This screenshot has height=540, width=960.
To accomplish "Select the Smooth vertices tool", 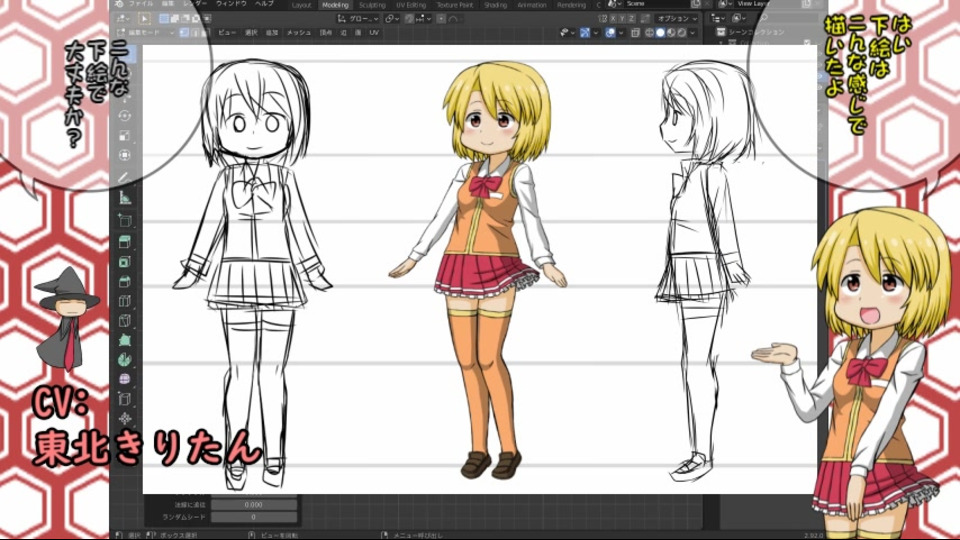I will tap(125, 379).
